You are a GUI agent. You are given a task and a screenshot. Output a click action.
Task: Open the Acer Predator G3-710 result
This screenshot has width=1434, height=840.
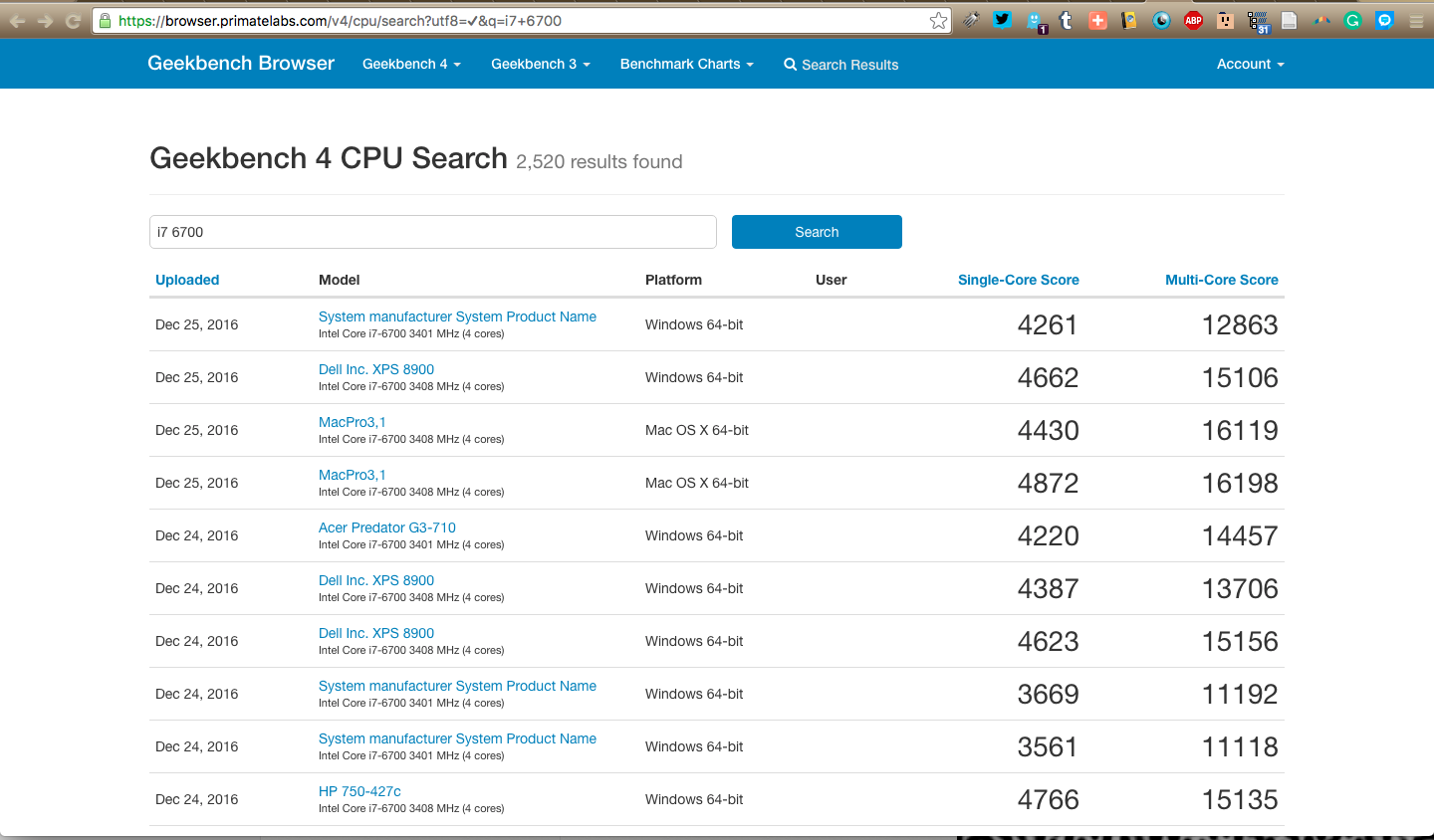(387, 527)
